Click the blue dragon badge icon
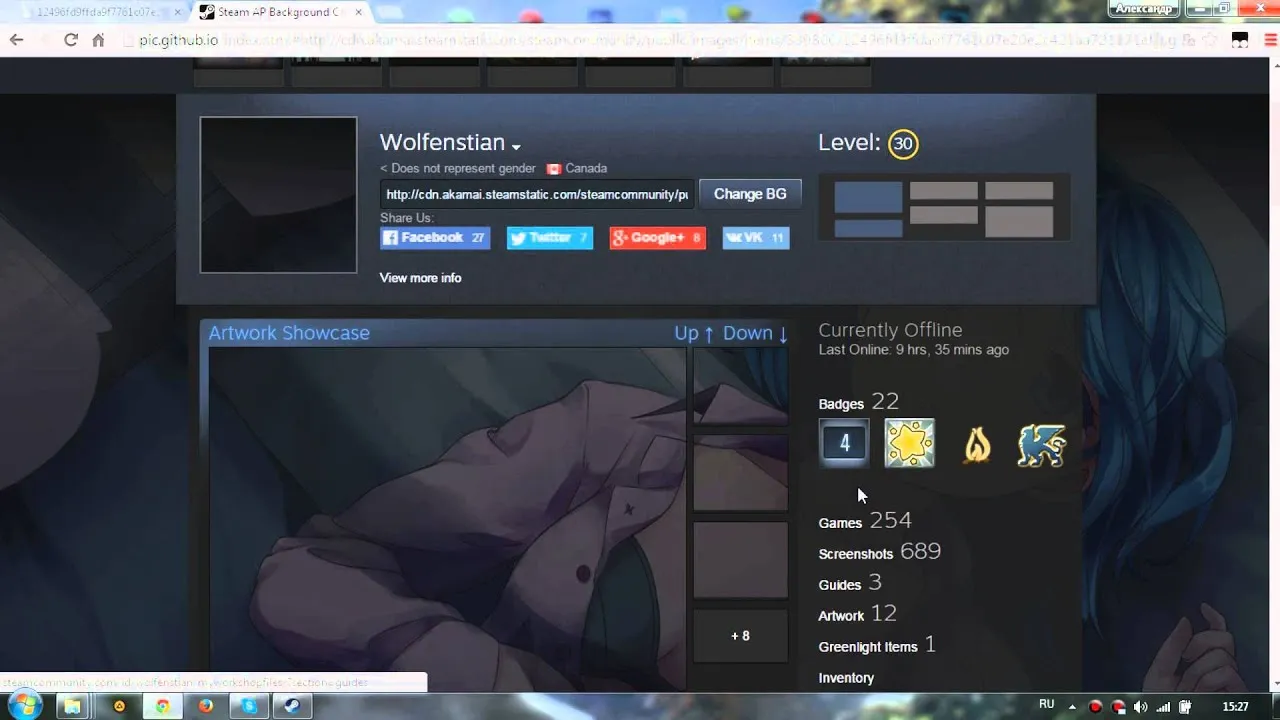Screen dimensions: 1280x720 pos(1042,444)
